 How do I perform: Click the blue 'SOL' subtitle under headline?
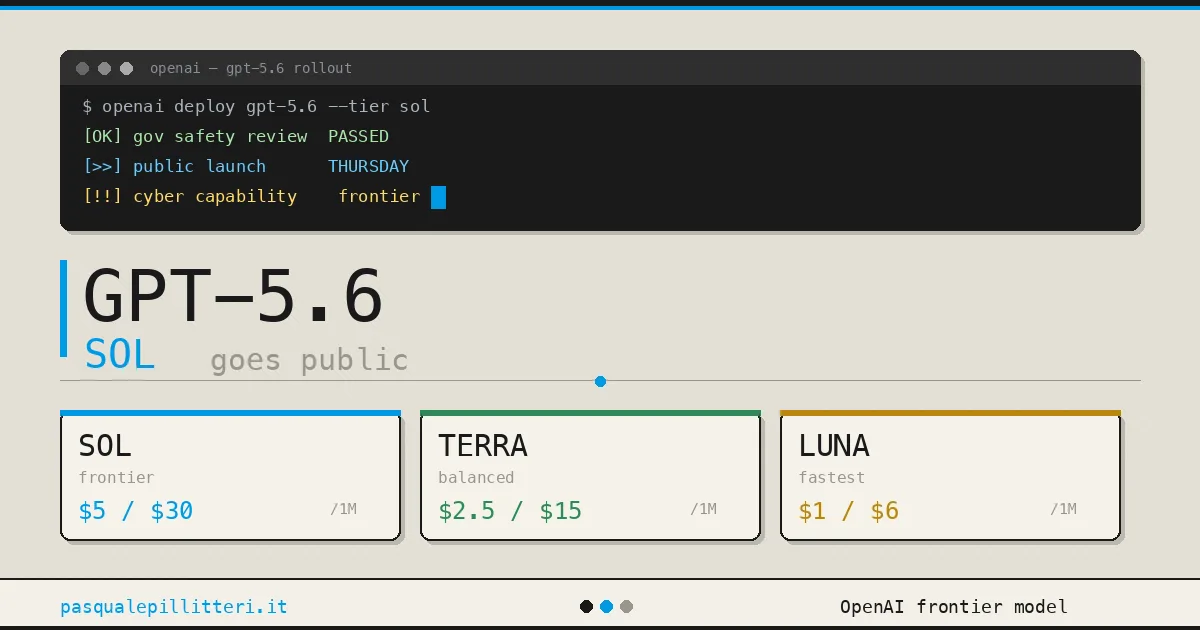tap(120, 354)
